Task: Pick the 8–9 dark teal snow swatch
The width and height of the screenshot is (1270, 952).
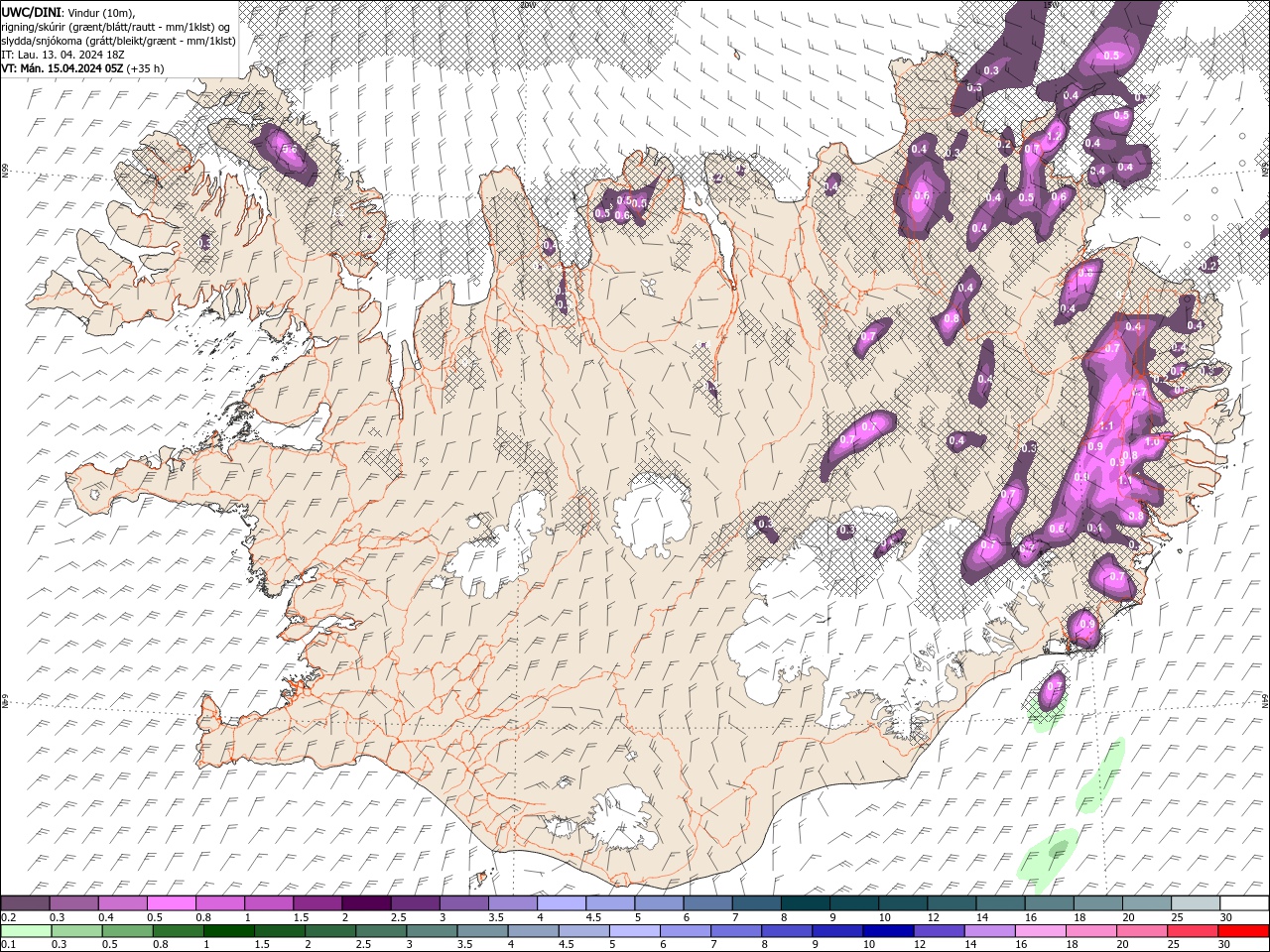Action: [805, 902]
